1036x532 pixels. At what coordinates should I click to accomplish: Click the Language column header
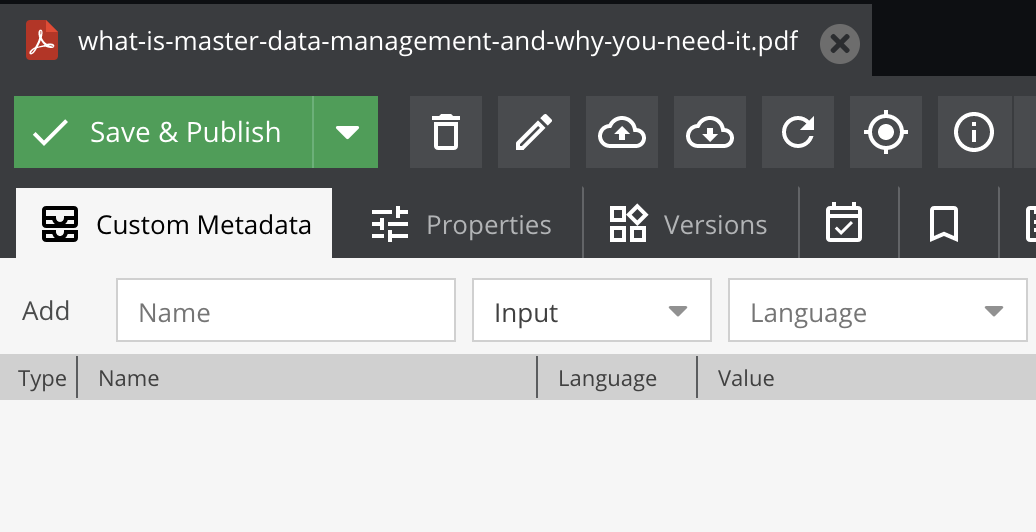click(617, 378)
